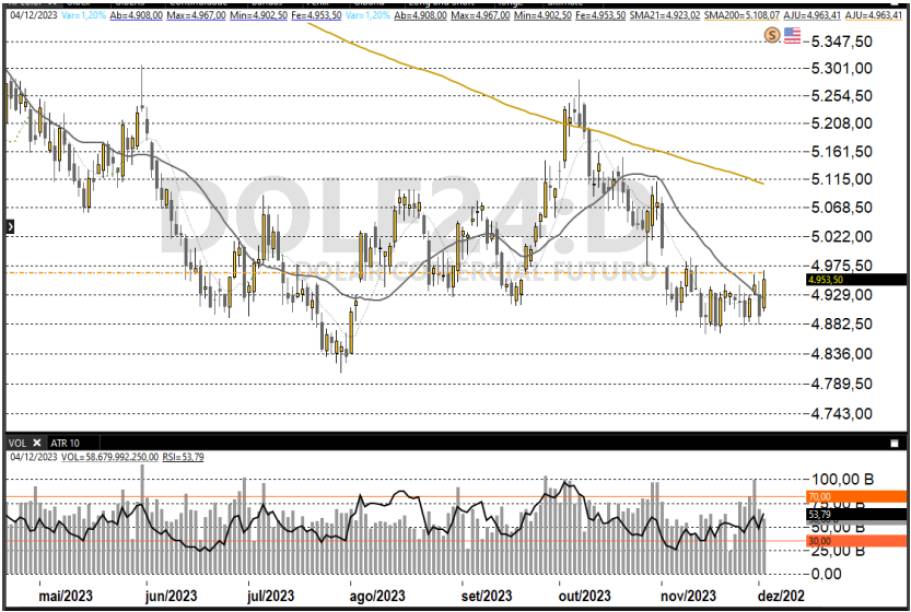Click the ago/2023 date axis marker
The height and width of the screenshot is (612, 911).
pyautogui.click(x=376, y=595)
